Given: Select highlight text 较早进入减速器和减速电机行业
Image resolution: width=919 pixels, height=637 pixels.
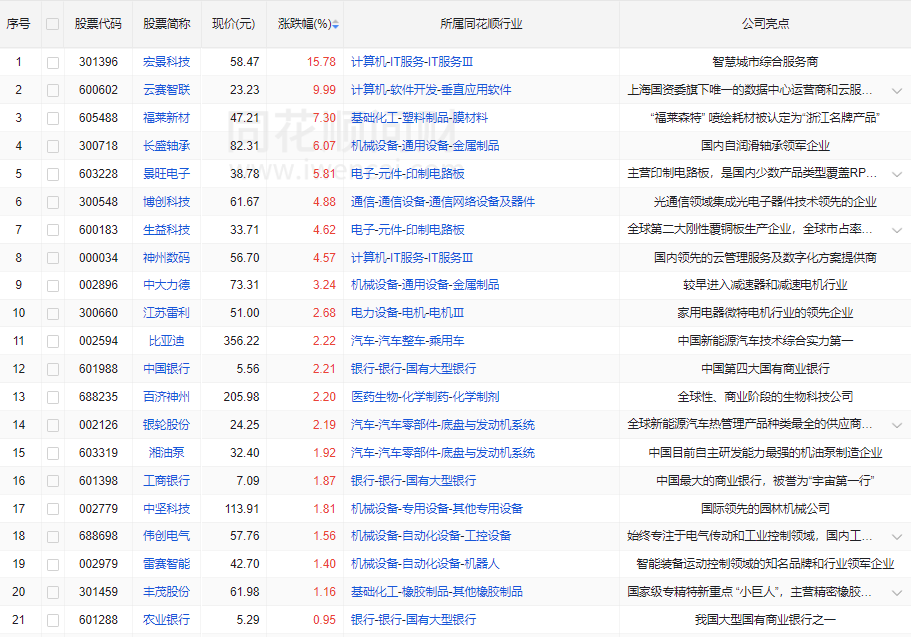Looking at the screenshot, I should click(765, 285).
